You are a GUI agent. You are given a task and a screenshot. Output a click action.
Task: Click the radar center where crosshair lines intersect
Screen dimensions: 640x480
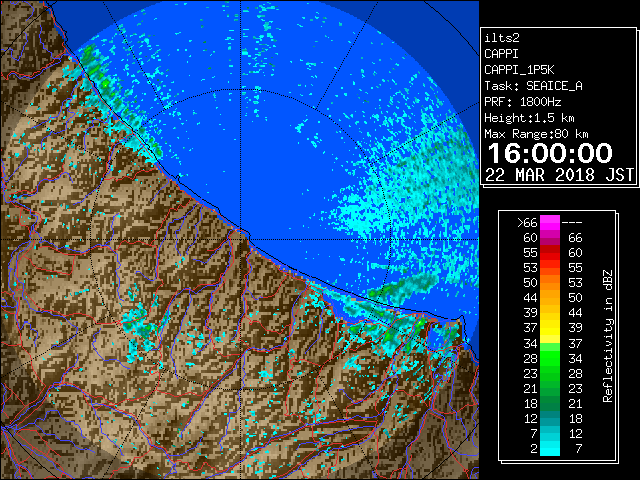241,239
